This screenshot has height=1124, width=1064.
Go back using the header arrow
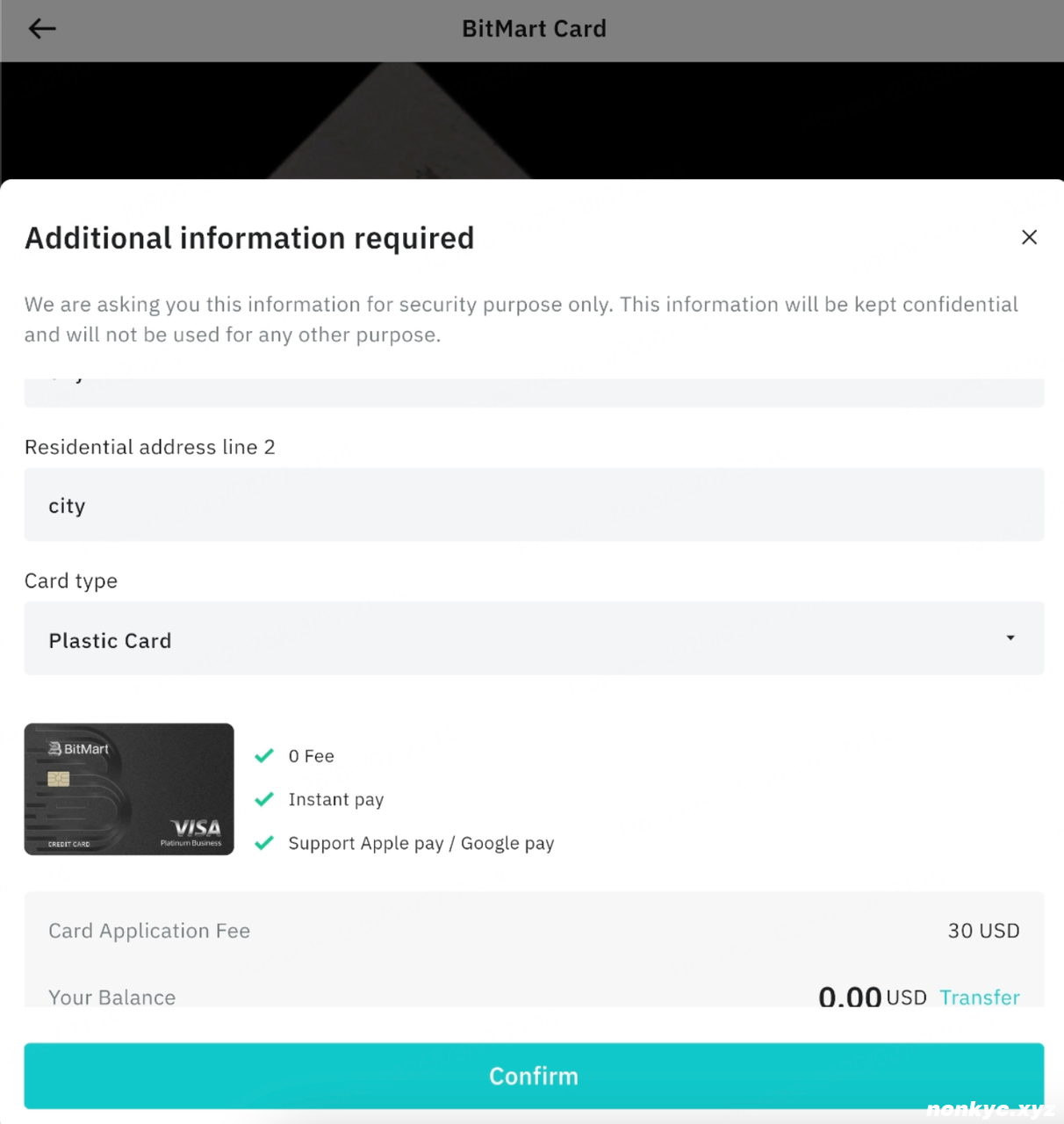pyautogui.click(x=42, y=29)
